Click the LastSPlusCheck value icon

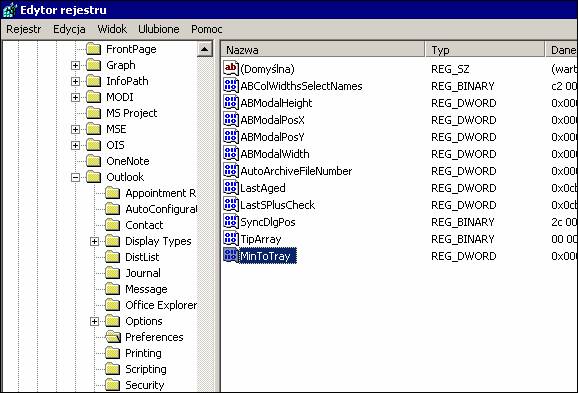point(231,205)
